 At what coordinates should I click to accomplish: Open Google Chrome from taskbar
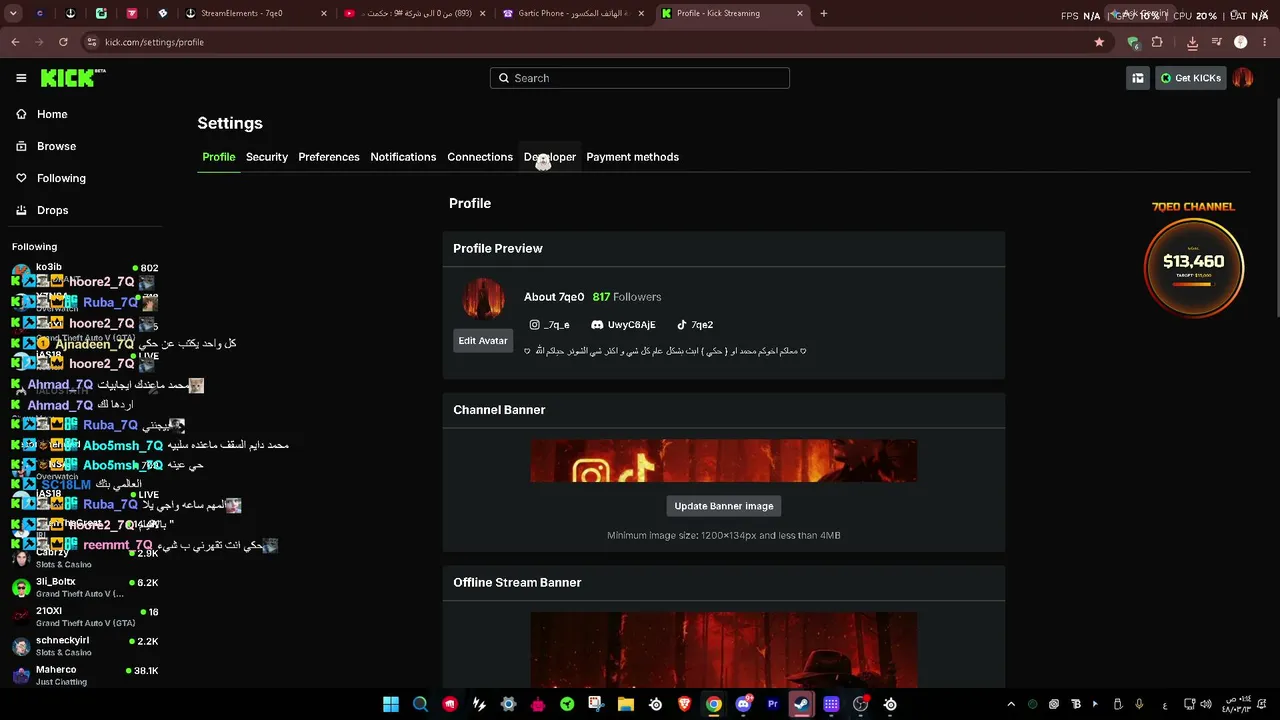coord(714,704)
